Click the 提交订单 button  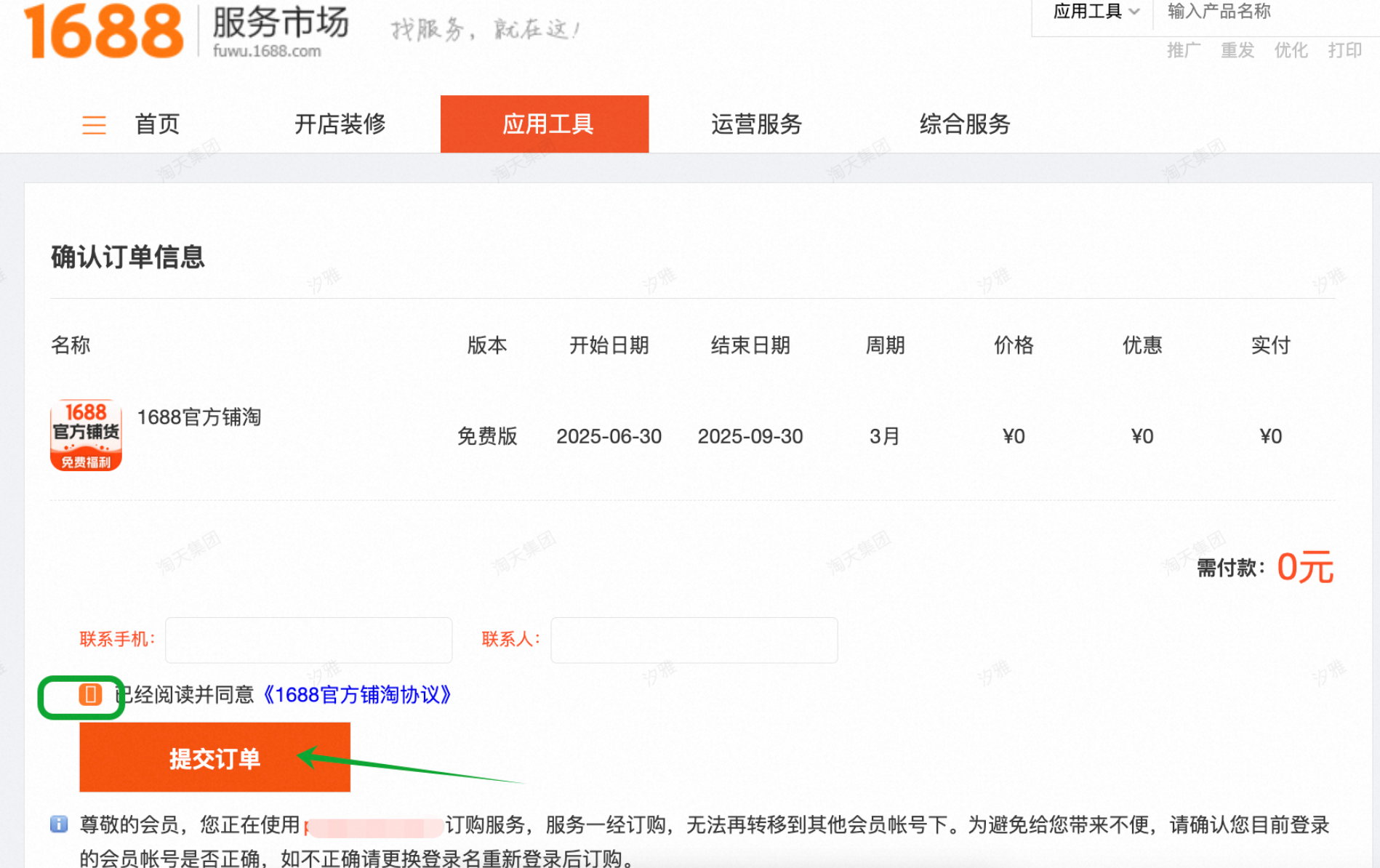point(214,757)
